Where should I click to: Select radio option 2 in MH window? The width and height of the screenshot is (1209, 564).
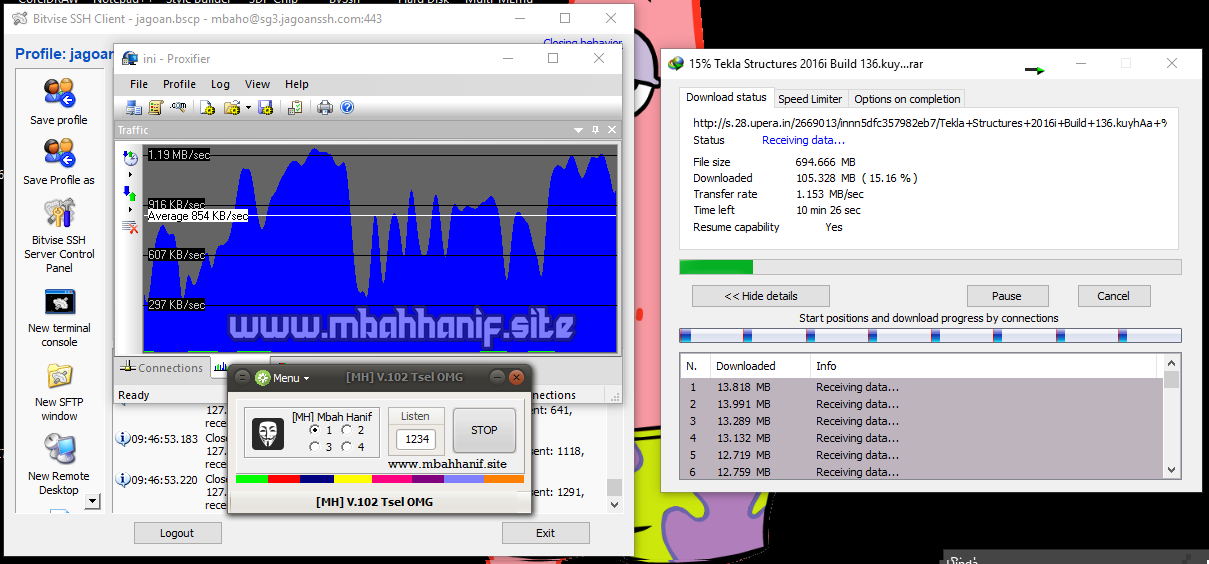coord(347,430)
